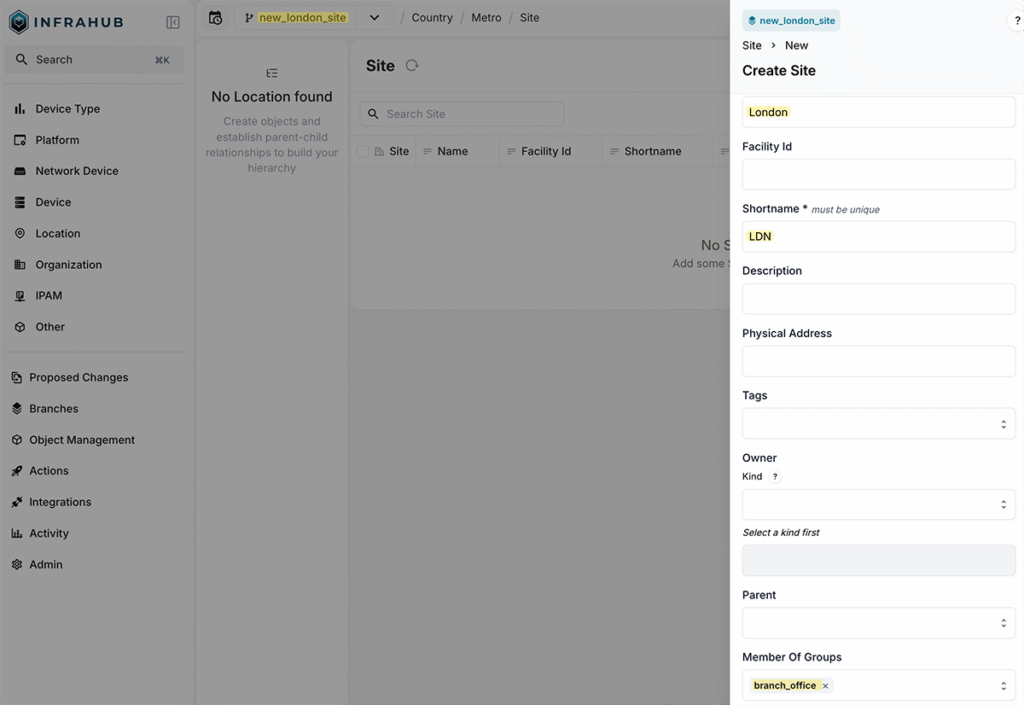The height and width of the screenshot is (705, 1024).
Task: Select Metro in the breadcrumb
Action: pos(486,17)
